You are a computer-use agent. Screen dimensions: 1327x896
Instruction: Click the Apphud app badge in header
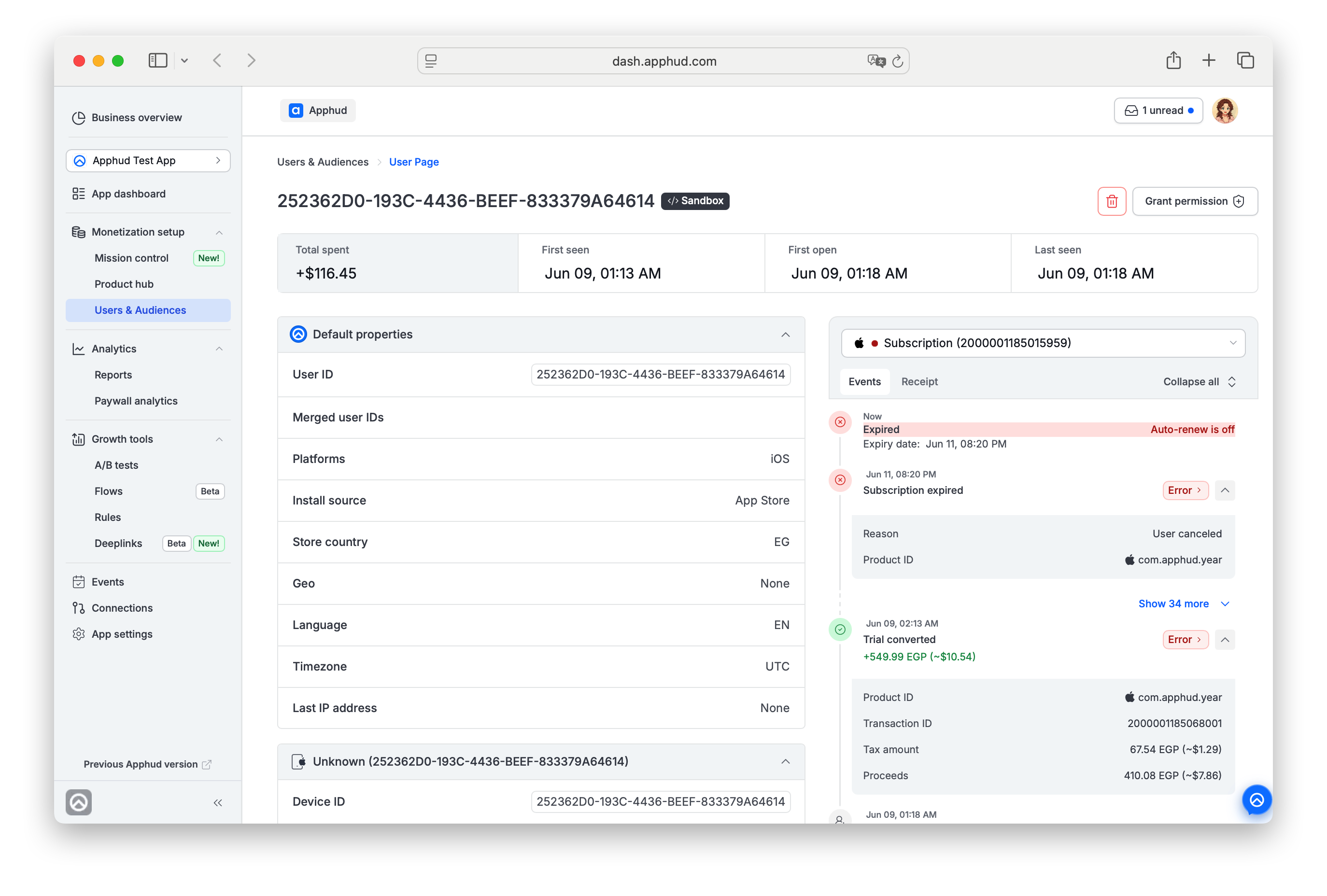(318, 111)
